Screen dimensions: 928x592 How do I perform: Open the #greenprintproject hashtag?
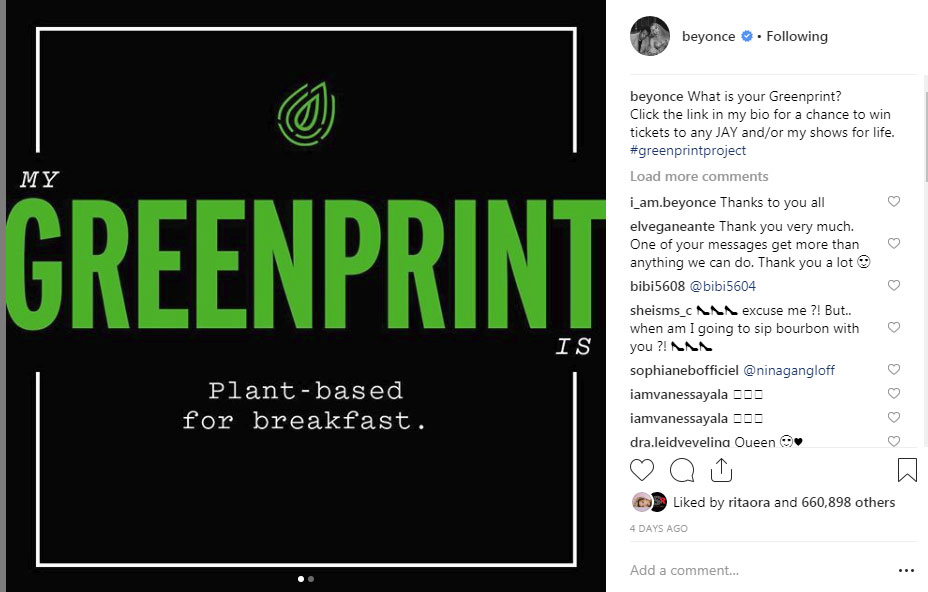688,151
